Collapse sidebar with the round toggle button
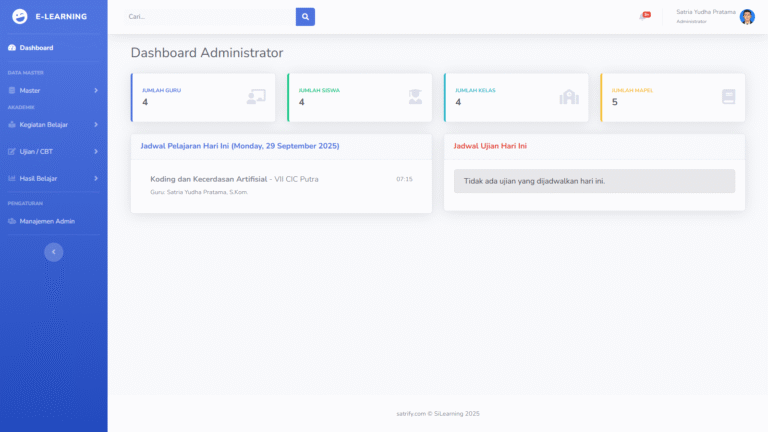 [x=53, y=252]
